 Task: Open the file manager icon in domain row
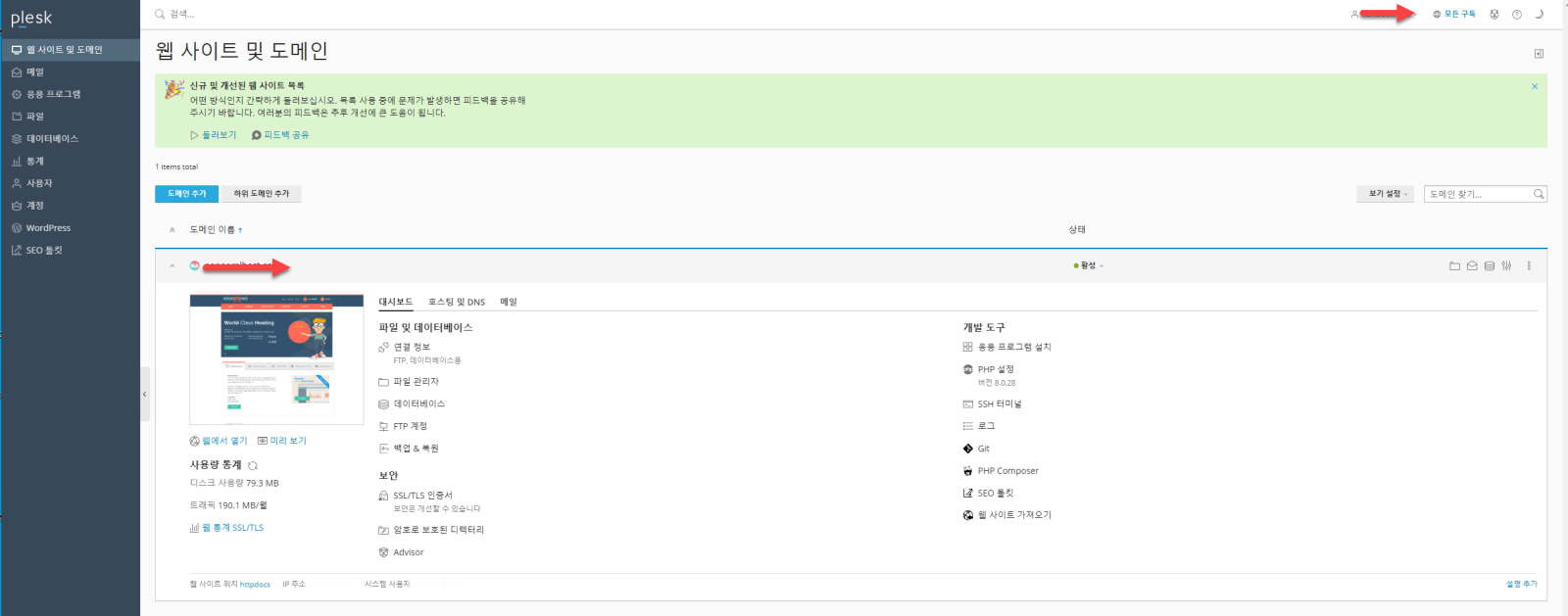1454,265
